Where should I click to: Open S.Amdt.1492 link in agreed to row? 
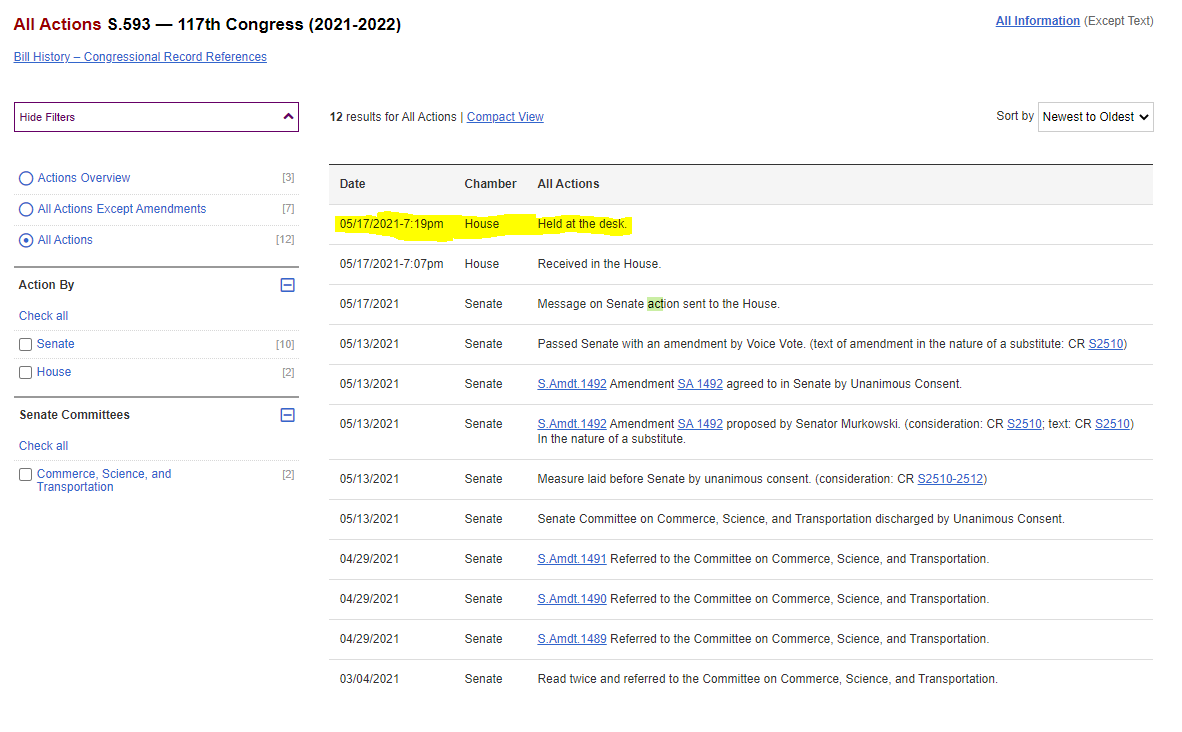(571, 384)
